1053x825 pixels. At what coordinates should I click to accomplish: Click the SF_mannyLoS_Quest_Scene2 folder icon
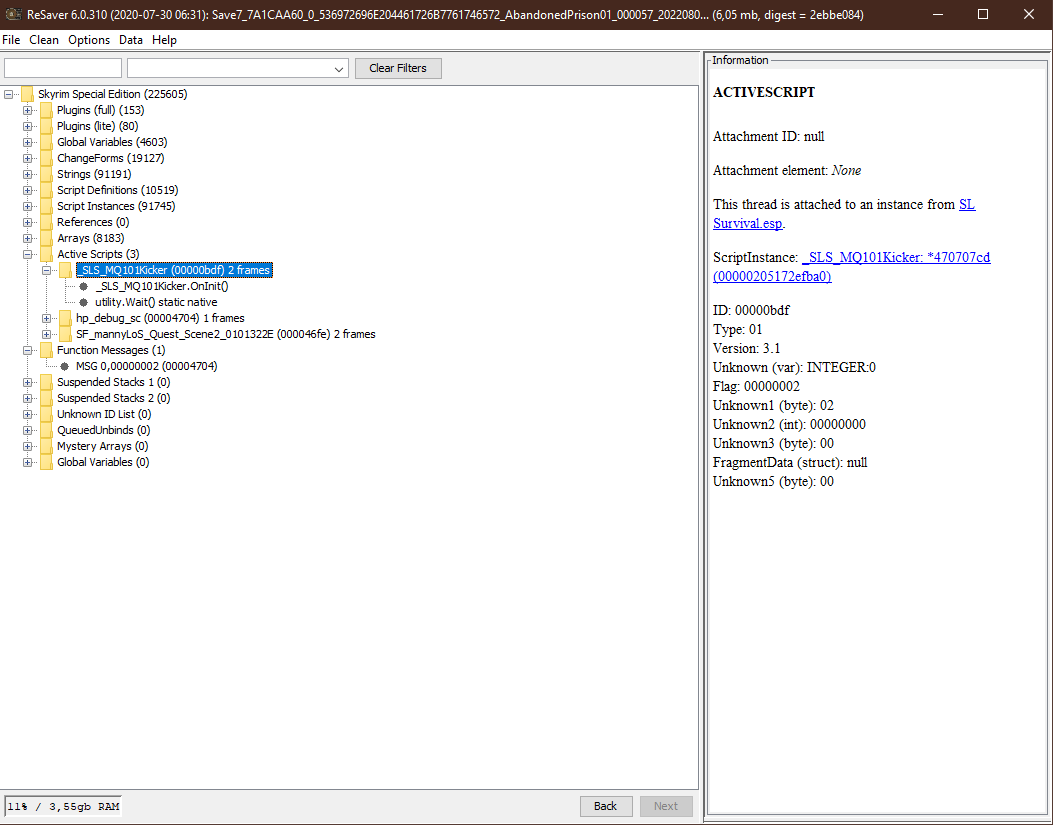tap(65, 334)
